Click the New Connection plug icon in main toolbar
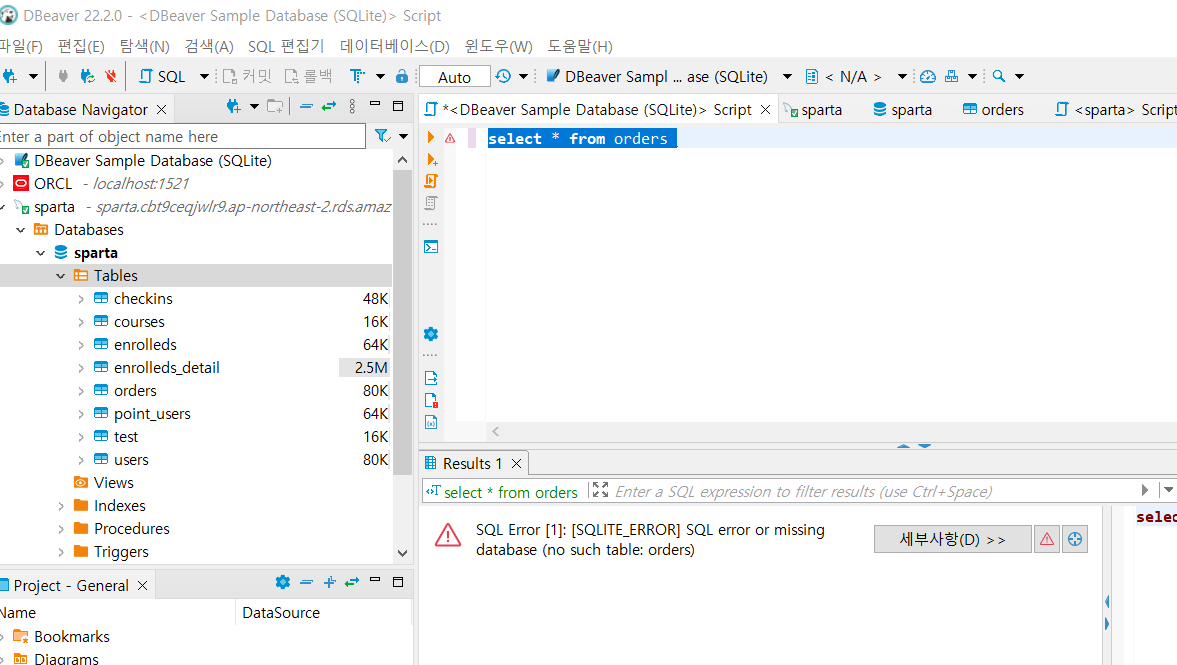The height and width of the screenshot is (665, 1177). [x=10, y=76]
